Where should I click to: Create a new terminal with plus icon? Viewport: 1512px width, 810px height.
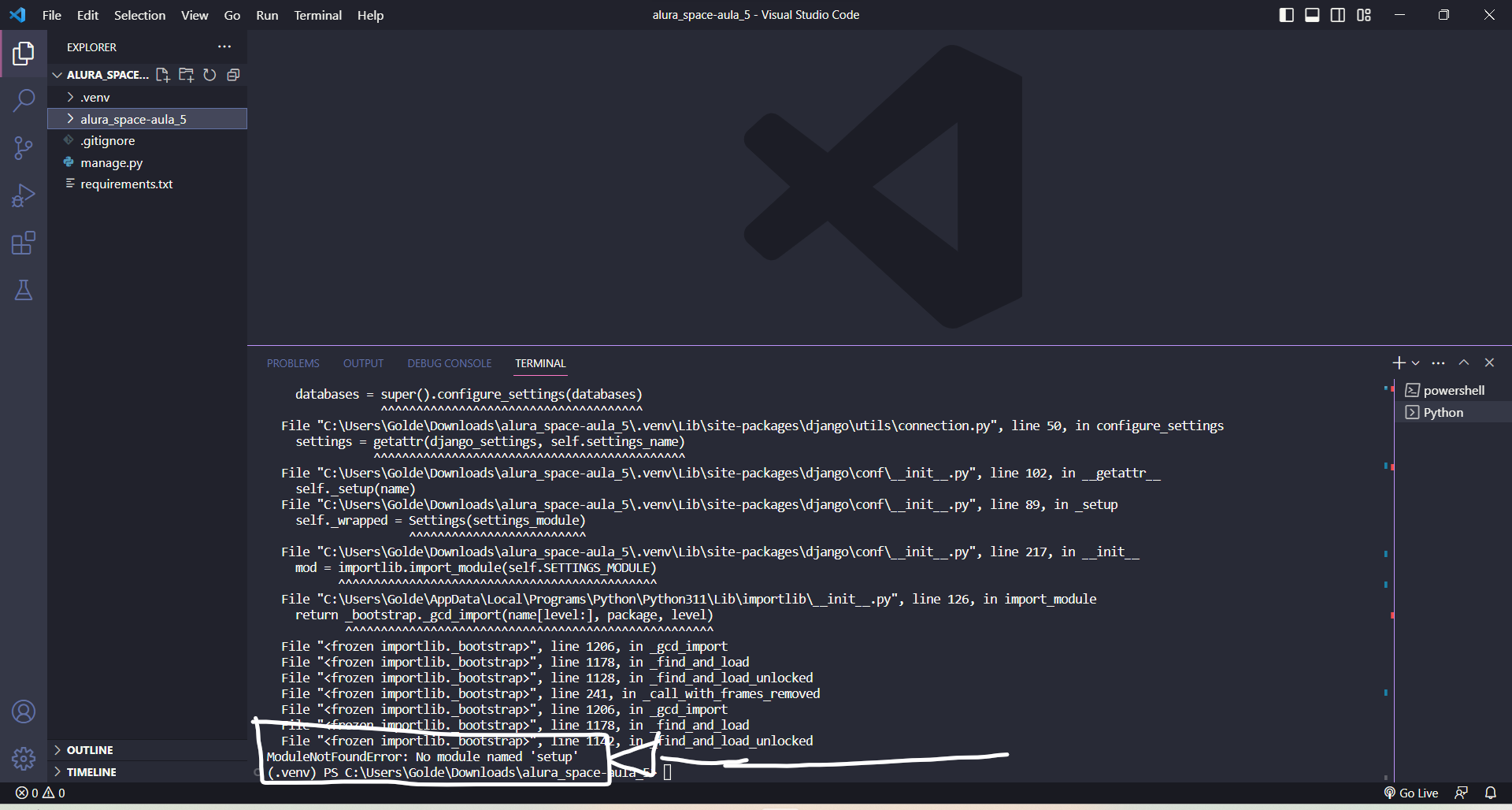[1399, 362]
